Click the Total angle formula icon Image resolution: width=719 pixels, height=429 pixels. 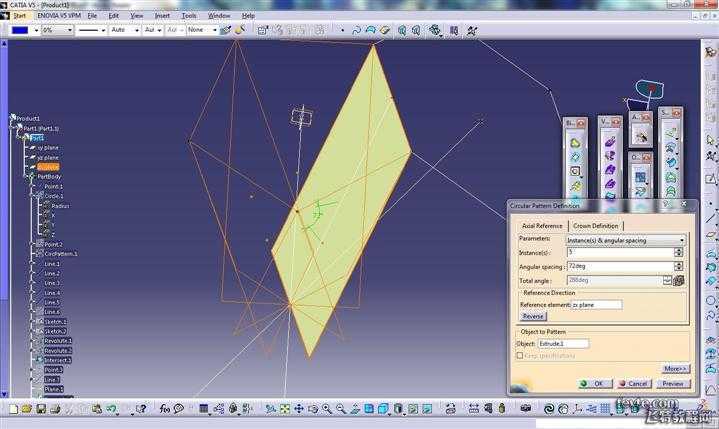(679, 280)
